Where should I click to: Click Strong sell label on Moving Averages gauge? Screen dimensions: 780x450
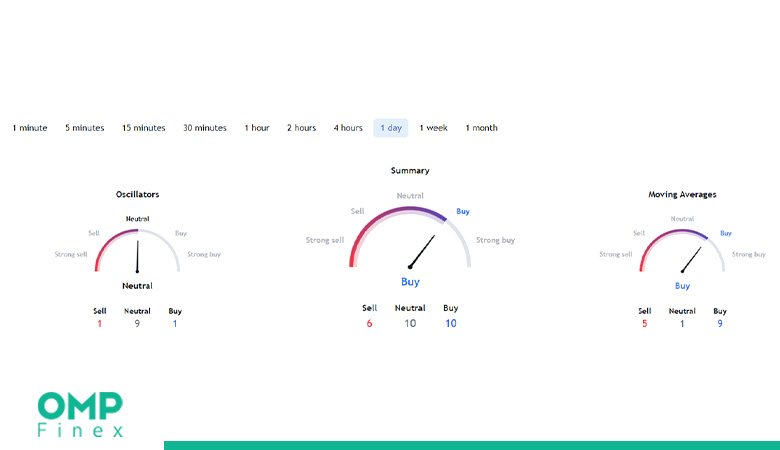click(616, 254)
